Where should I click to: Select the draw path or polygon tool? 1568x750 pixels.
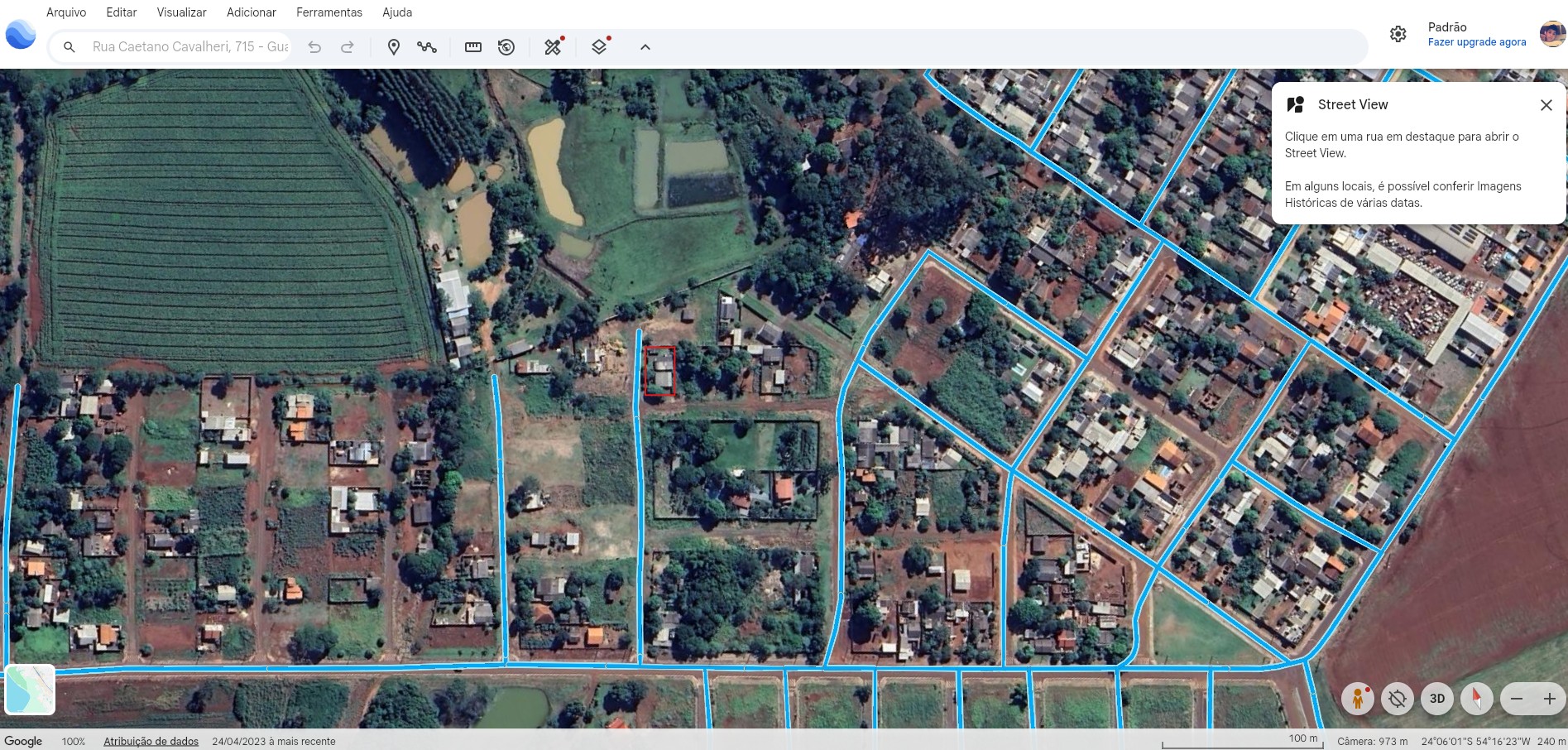427,47
